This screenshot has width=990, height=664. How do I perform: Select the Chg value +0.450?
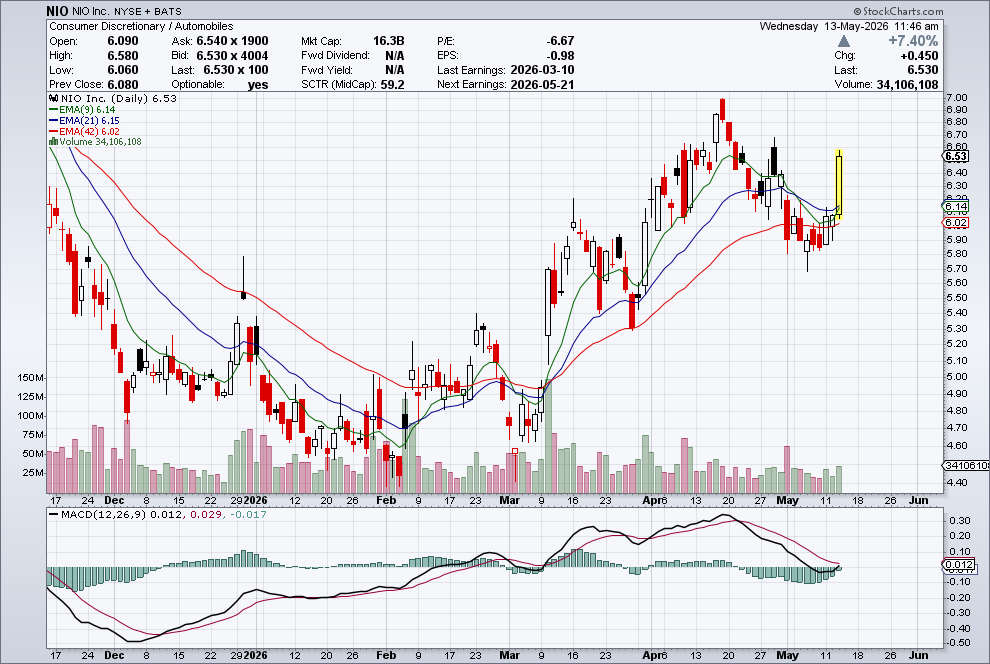[919, 56]
